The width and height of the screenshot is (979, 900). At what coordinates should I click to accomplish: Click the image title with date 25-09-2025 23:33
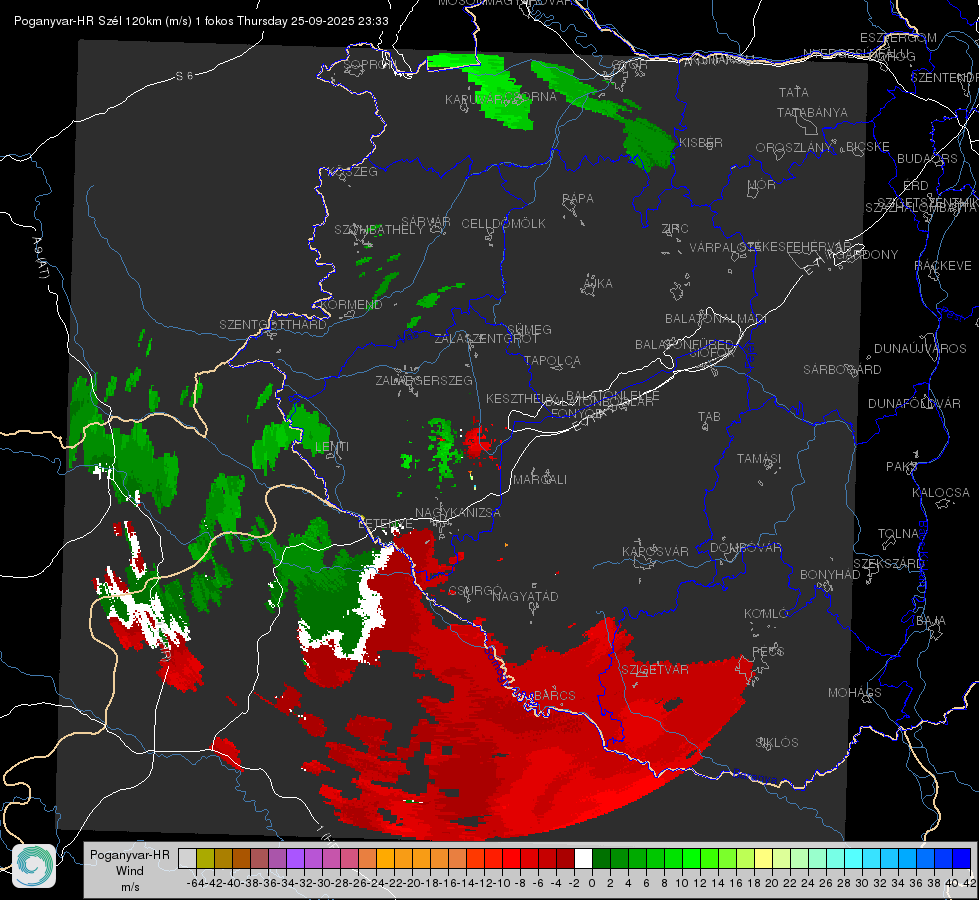(x=201, y=21)
